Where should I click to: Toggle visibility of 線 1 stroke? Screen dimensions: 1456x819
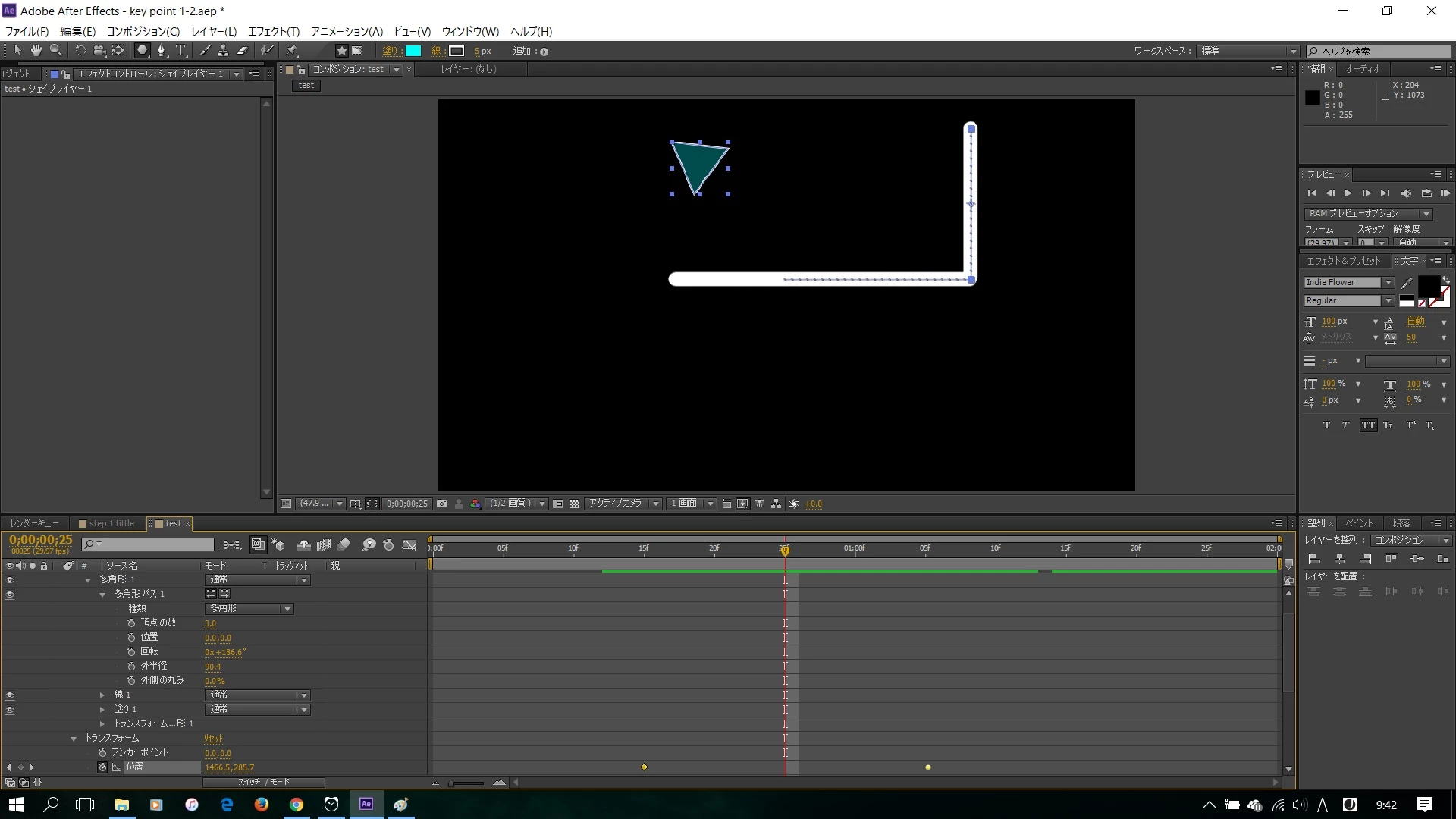[x=10, y=695]
